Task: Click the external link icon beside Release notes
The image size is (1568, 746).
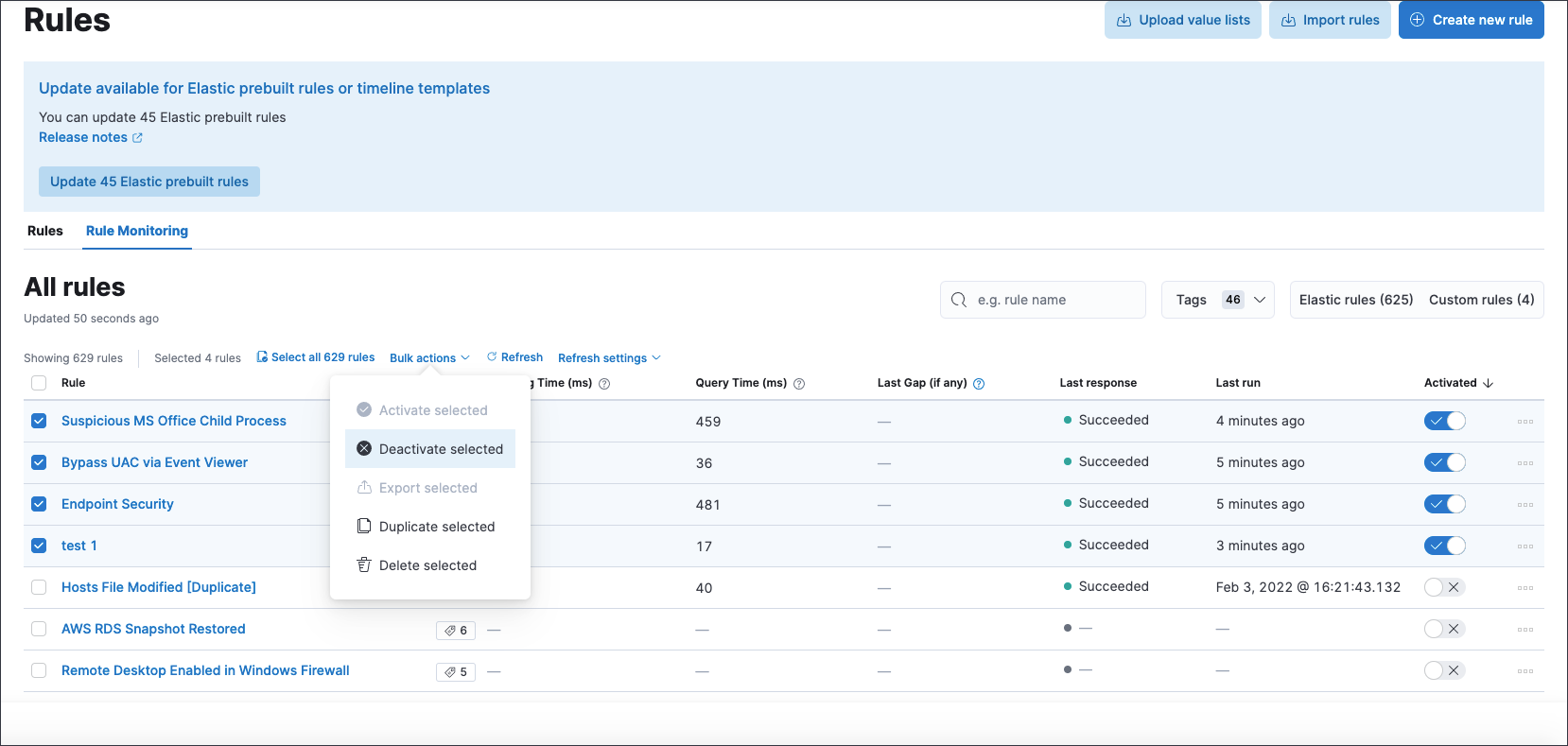Action: tap(137, 138)
